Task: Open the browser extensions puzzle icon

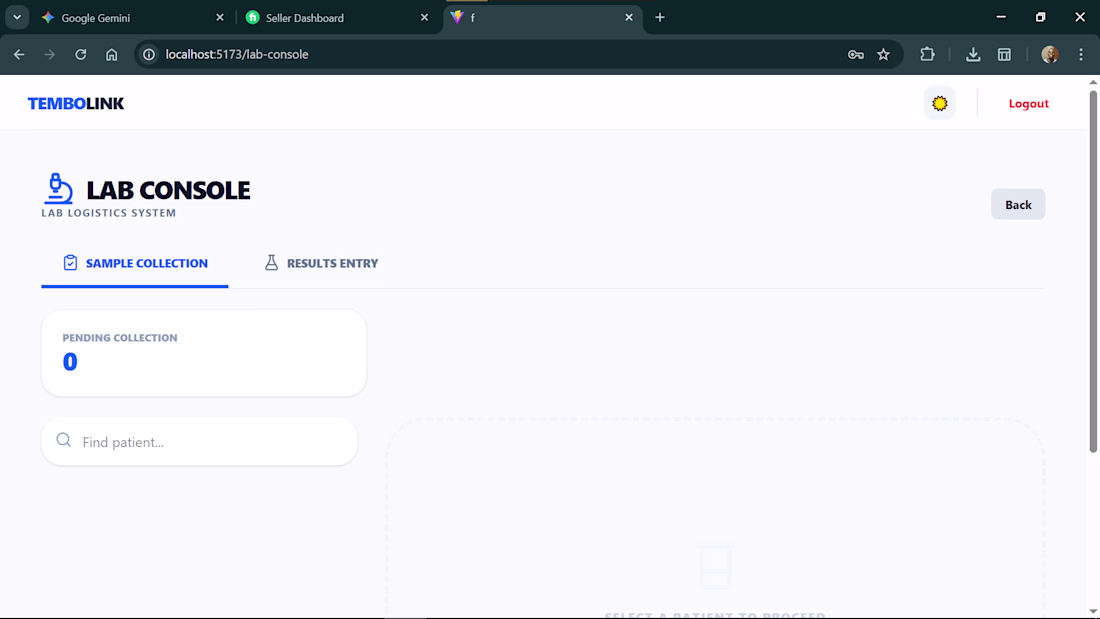Action: click(927, 54)
